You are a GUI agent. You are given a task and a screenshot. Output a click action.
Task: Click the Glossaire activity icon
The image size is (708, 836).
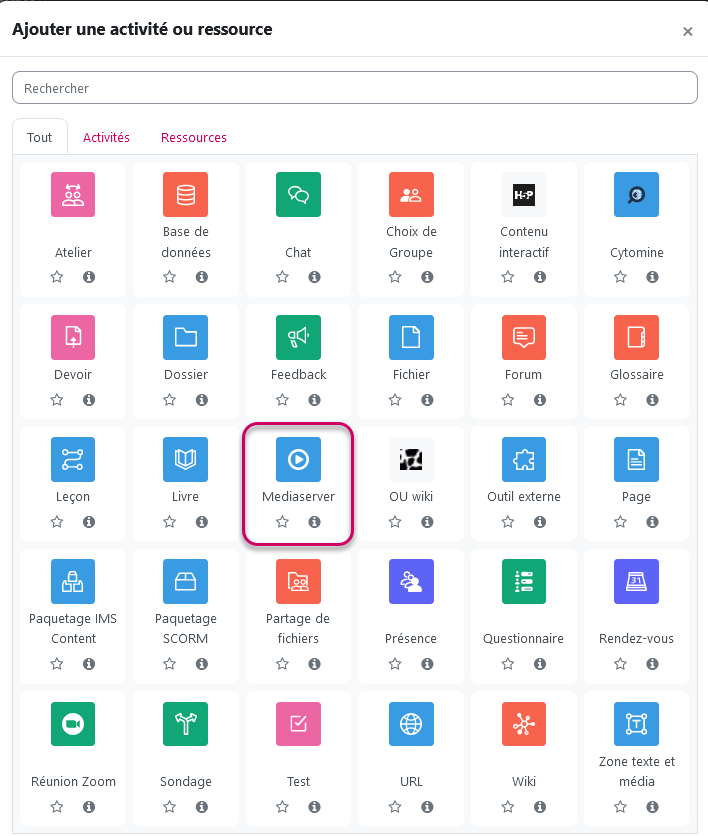[637, 337]
